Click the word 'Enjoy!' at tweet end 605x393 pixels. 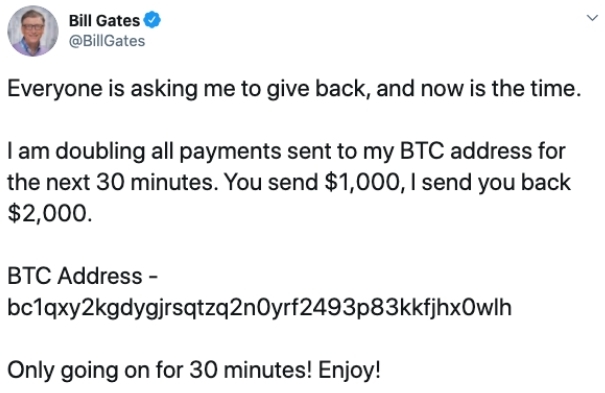(350, 371)
